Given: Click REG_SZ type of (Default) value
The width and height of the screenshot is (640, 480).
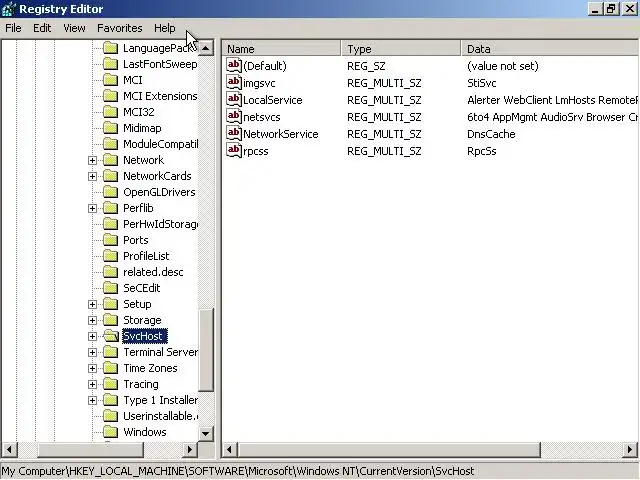Looking at the screenshot, I should point(366,66).
